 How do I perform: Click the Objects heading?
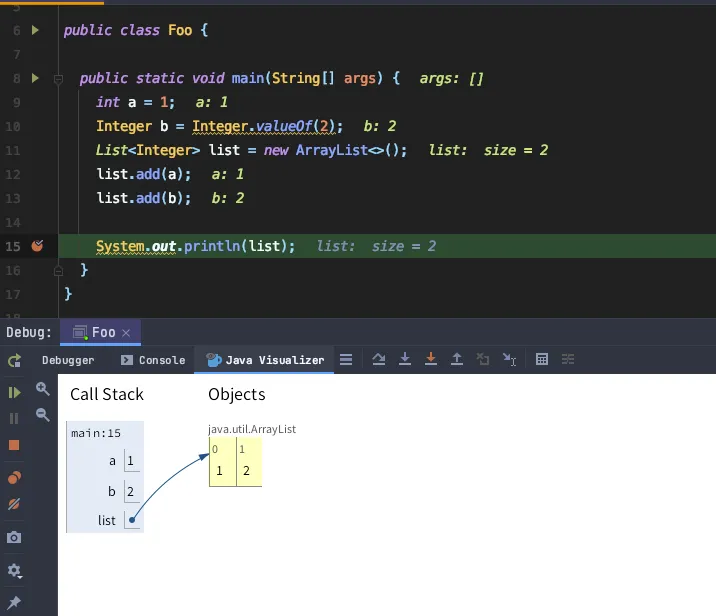click(237, 394)
